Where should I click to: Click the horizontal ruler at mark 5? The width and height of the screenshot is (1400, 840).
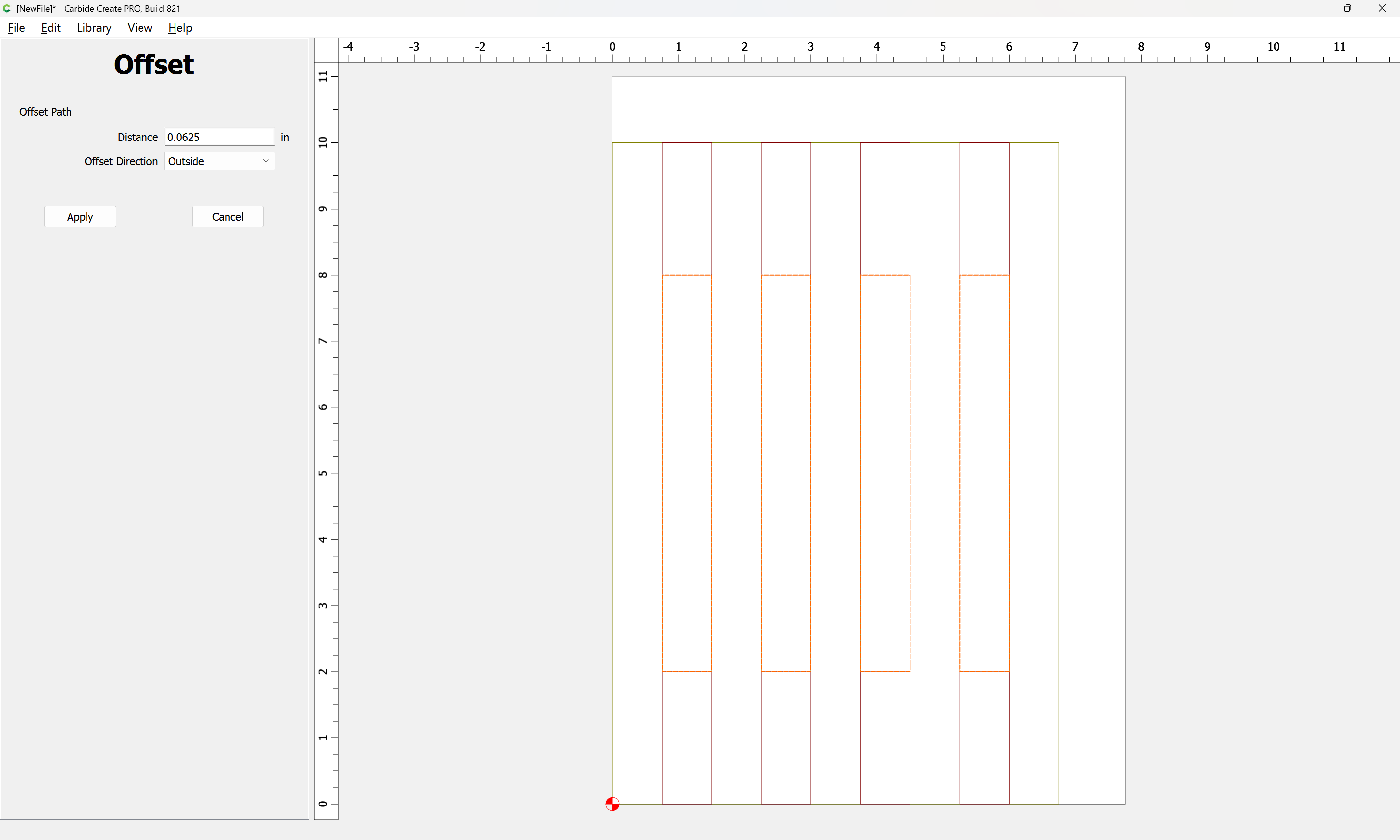point(943,51)
